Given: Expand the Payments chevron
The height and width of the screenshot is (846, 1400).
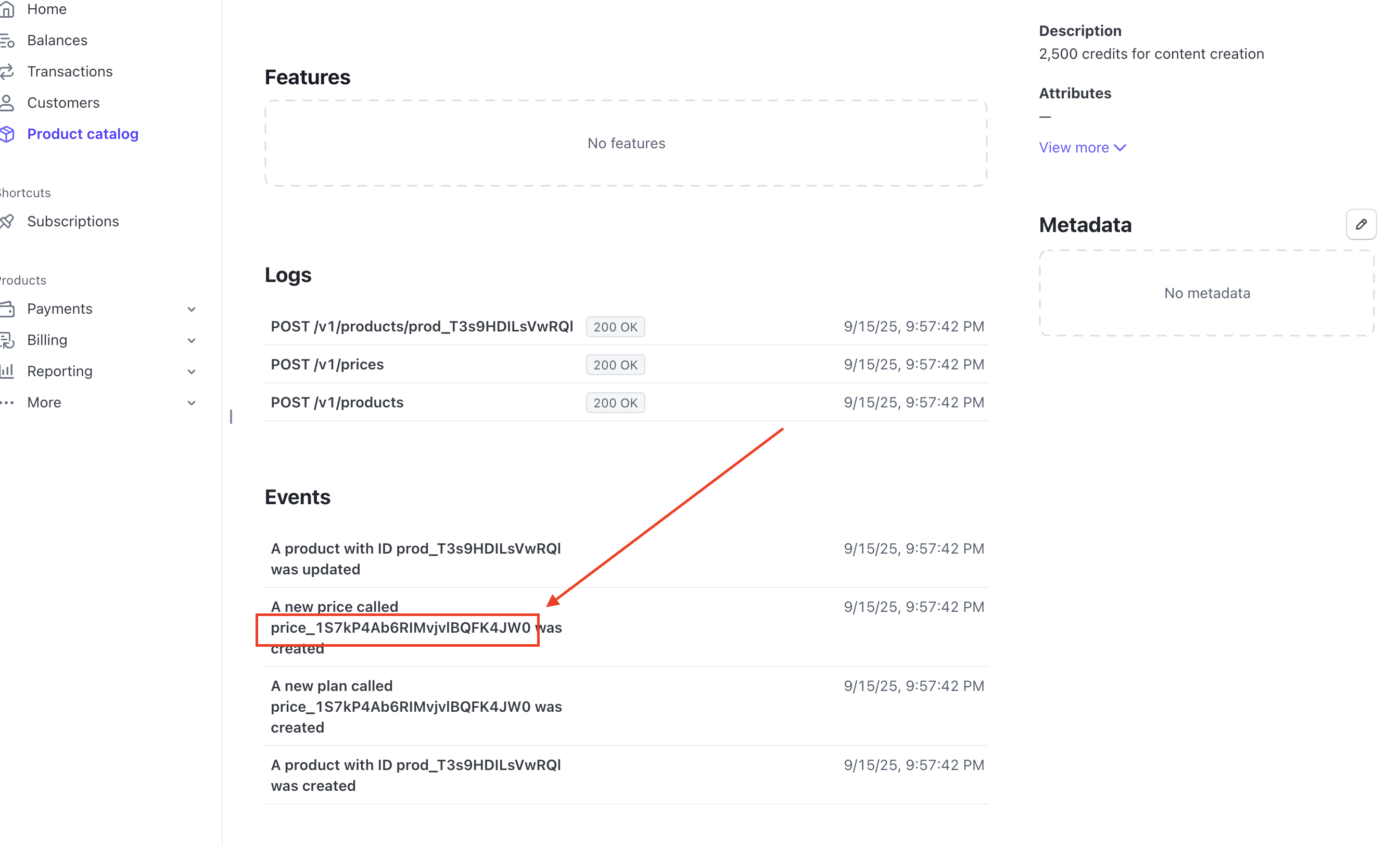Looking at the screenshot, I should [x=192, y=310].
